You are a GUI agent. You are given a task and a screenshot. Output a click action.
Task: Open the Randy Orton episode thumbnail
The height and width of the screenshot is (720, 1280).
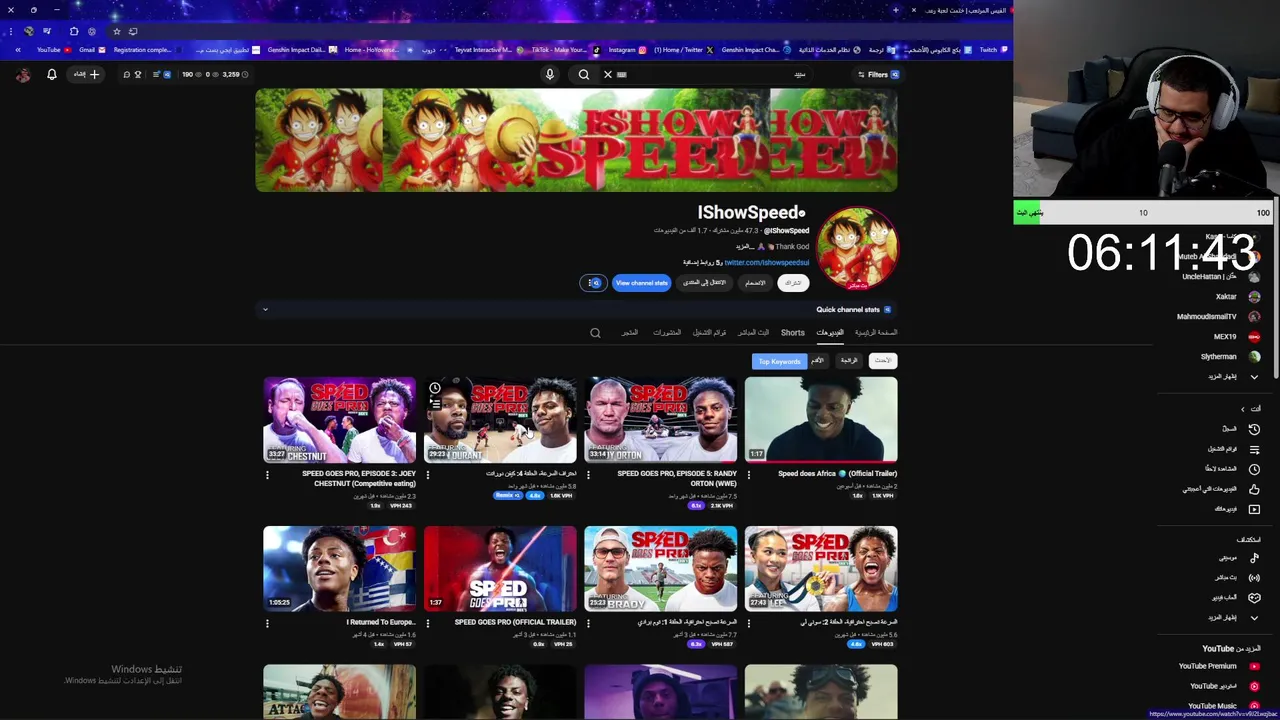pyautogui.click(x=661, y=420)
